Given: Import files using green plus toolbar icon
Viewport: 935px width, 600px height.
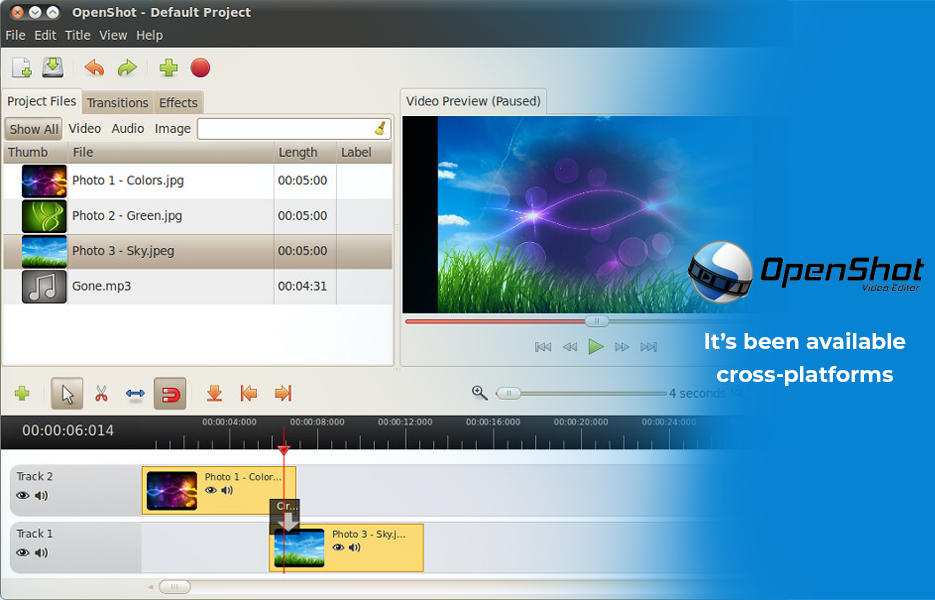Looking at the screenshot, I should (169, 67).
